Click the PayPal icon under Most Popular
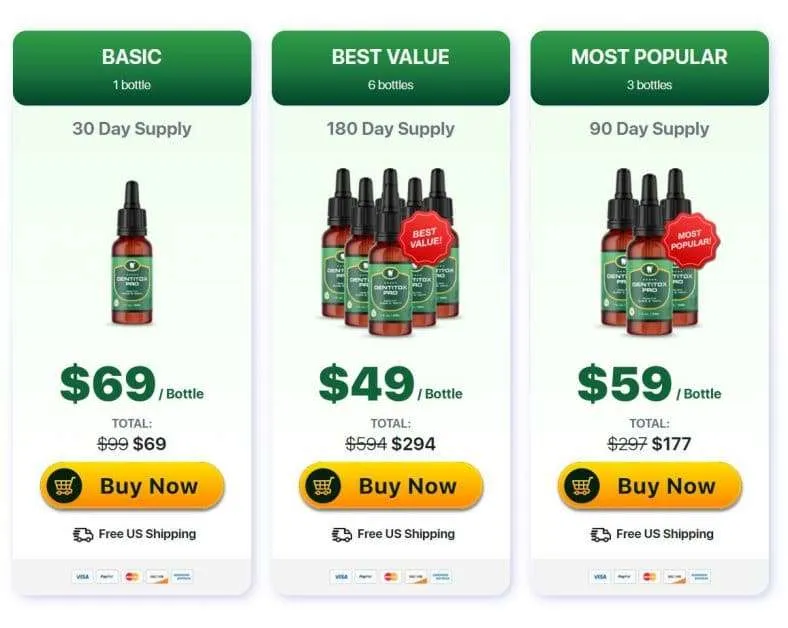This screenshot has width=788, height=628. (x=625, y=576)
